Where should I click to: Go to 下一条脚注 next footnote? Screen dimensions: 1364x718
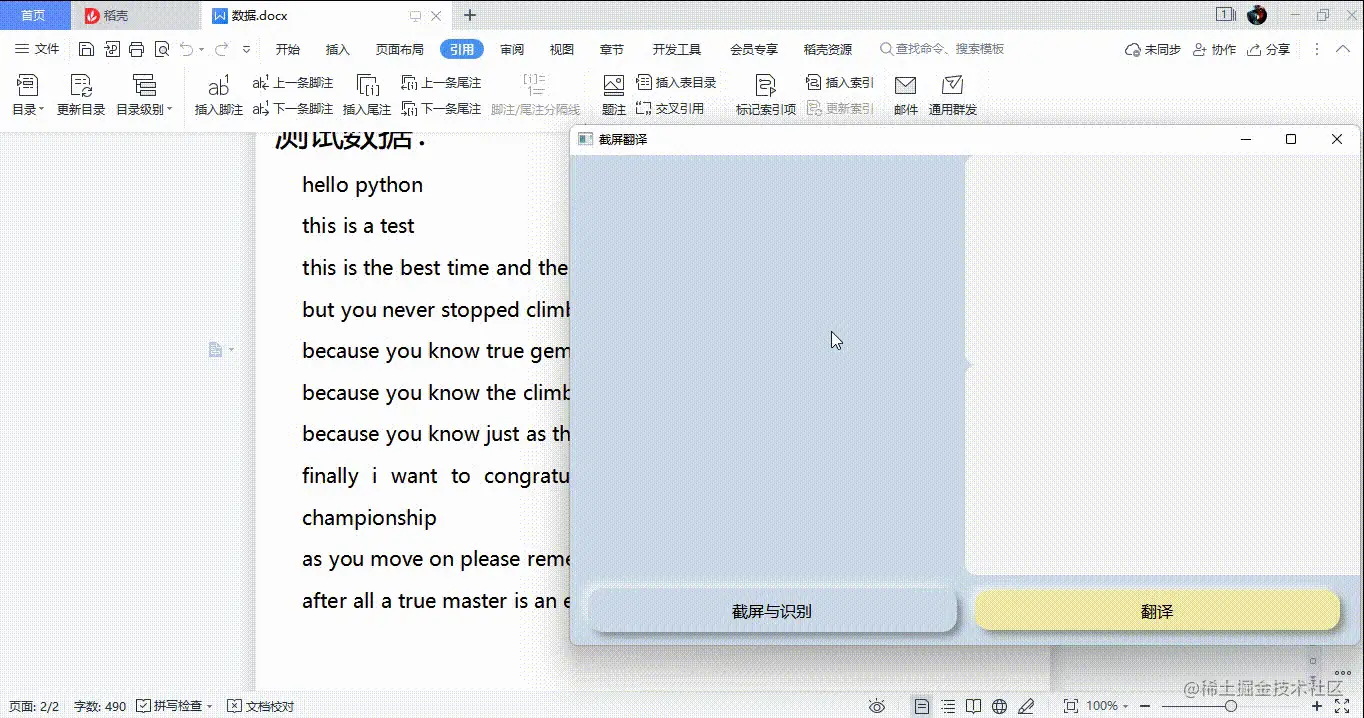293,109
